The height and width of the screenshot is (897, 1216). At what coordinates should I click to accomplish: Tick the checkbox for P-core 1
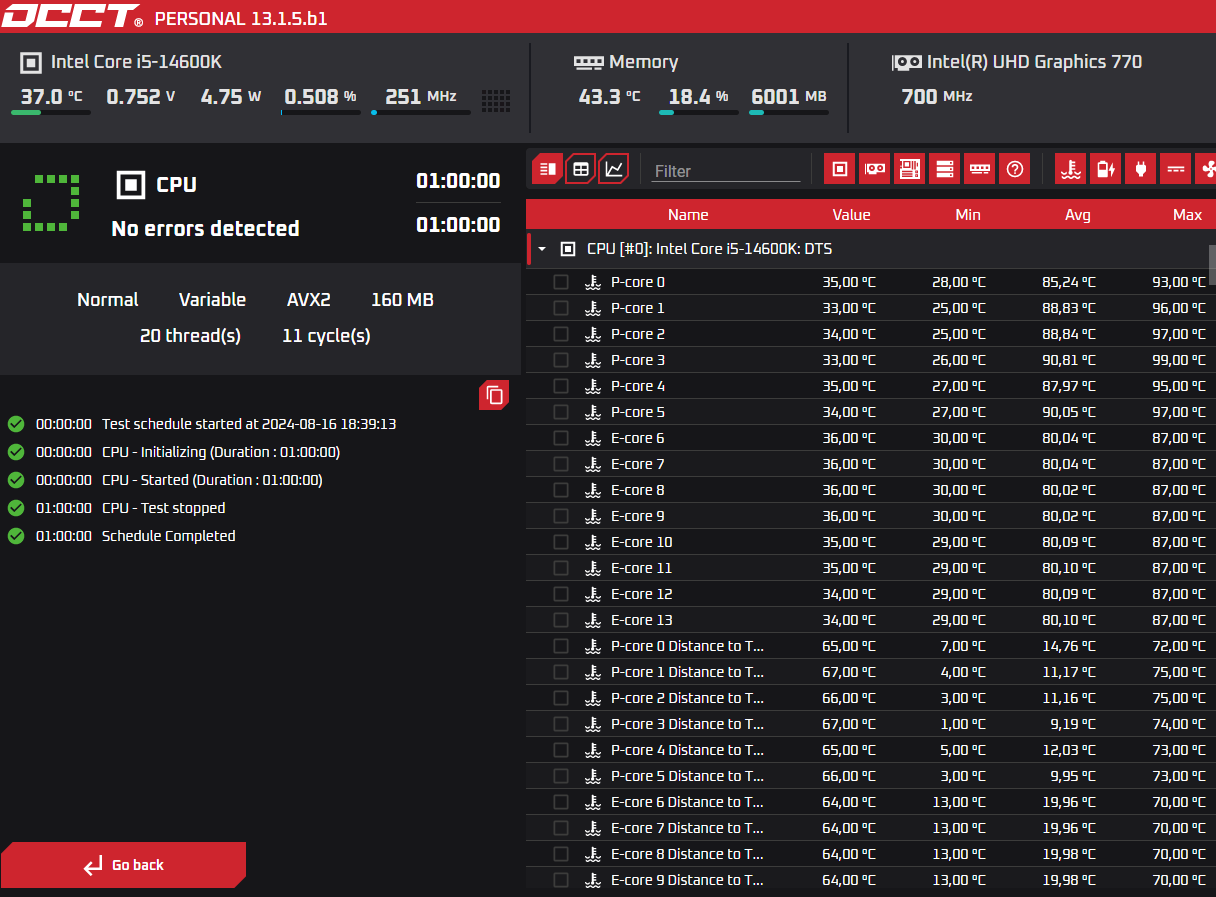point(561,308)
